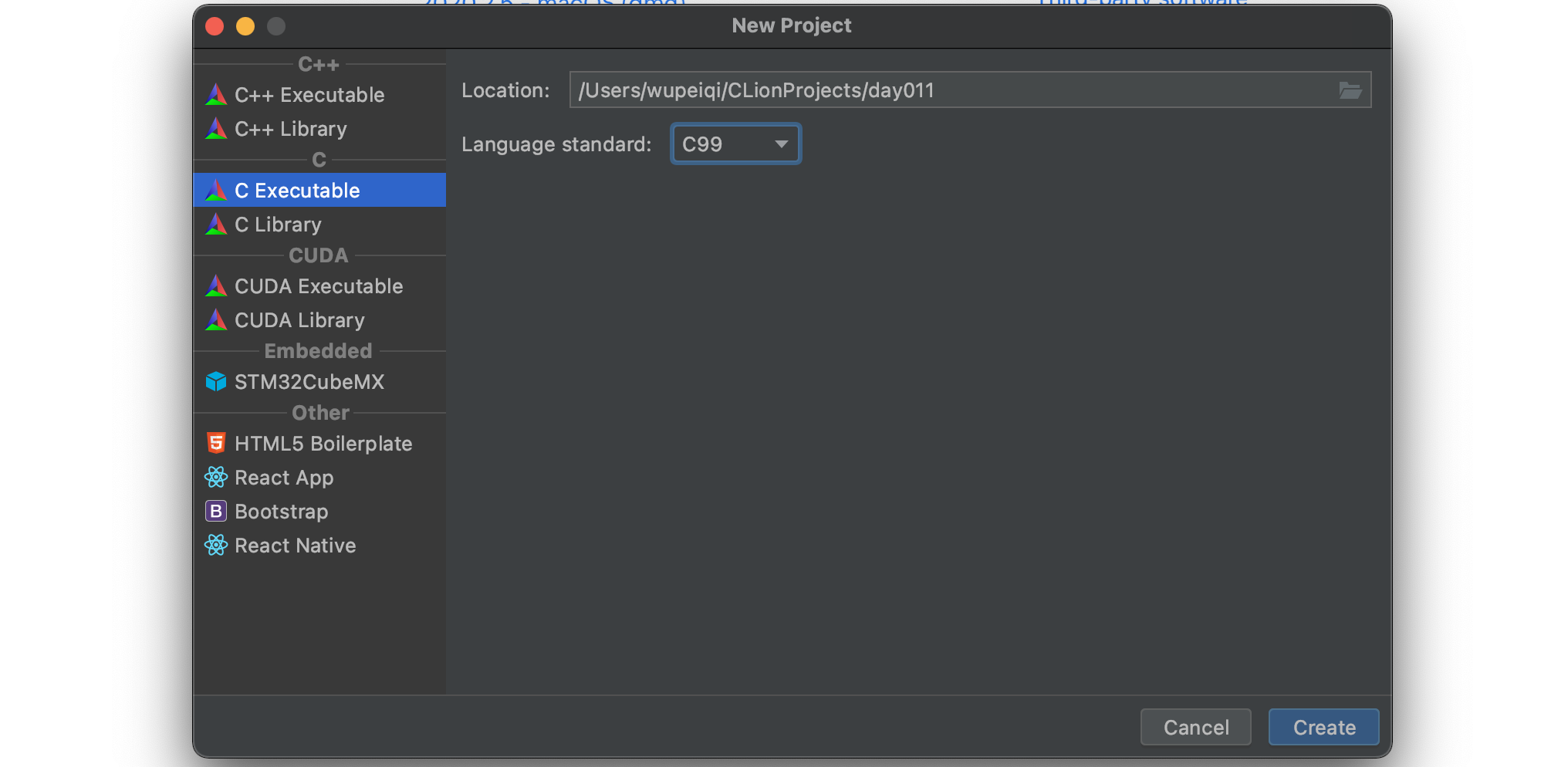Browse for location using folder icon
Viewport: 1568px width, 767px height.
[1350, 90]
